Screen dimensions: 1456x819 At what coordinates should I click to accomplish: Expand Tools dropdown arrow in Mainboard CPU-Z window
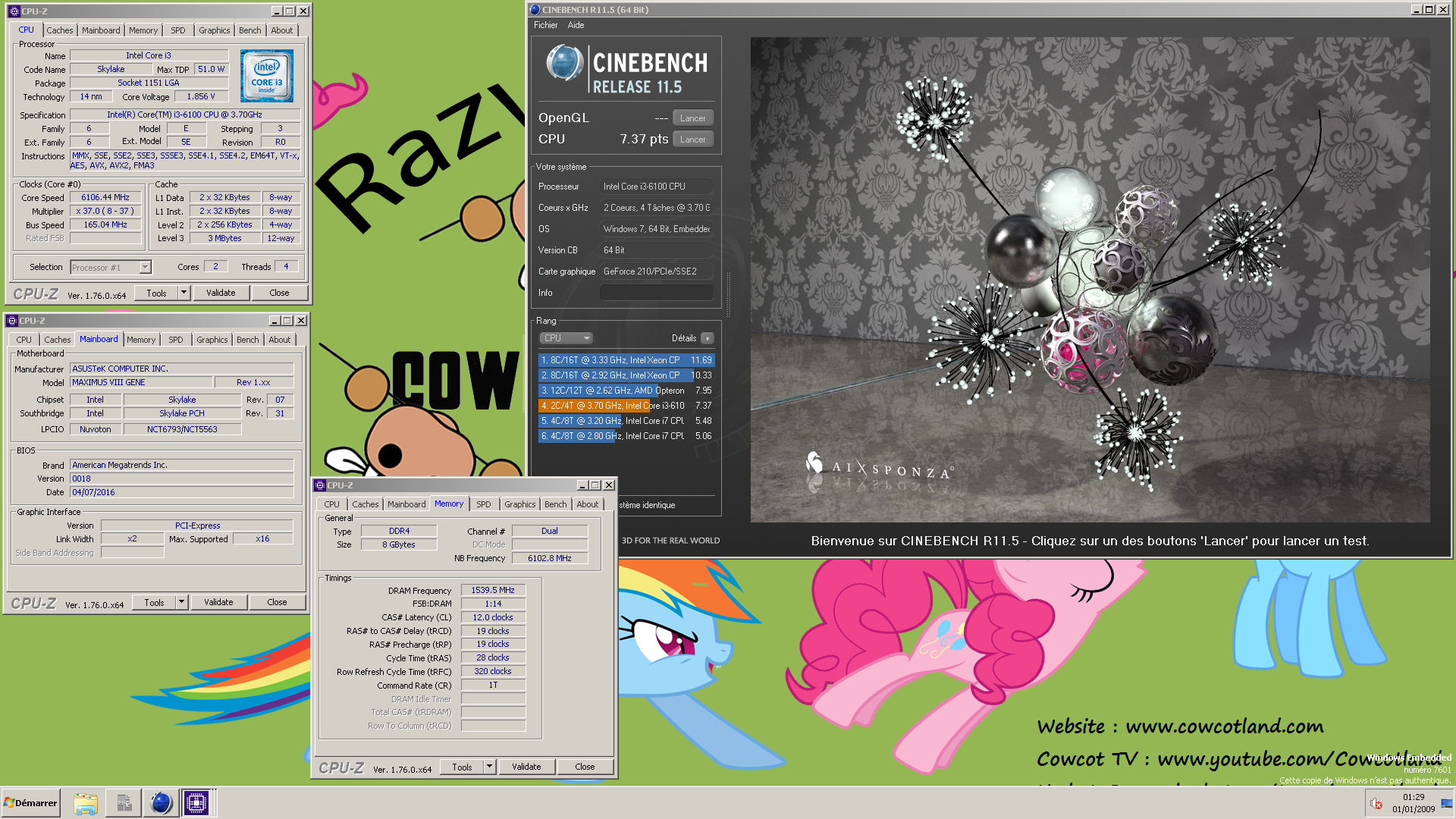tap(182, 602)
